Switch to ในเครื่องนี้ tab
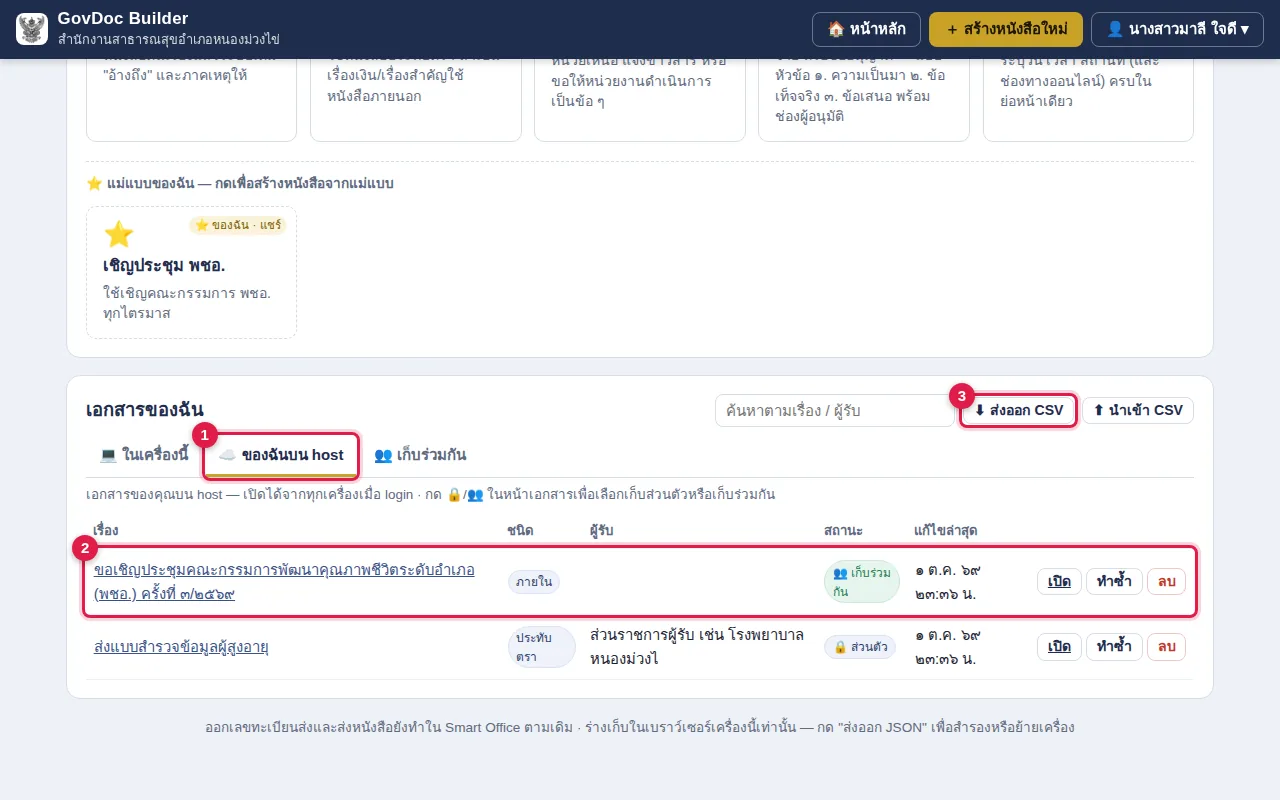The height and width of the screenshot is (800, 1280). (x=144, y=454)
